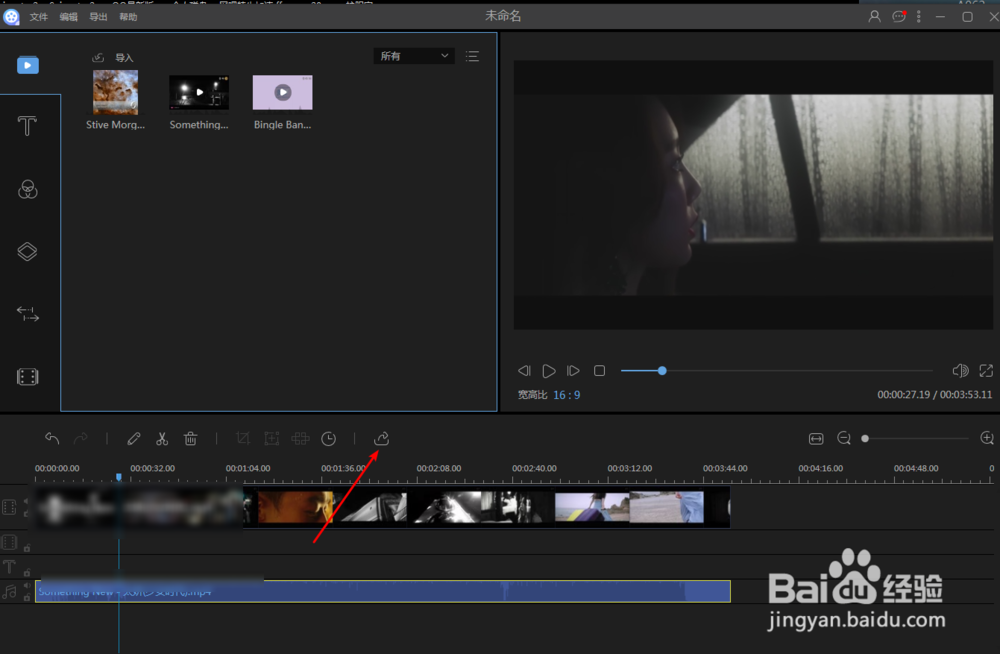Click the application logo icon

(x=11, y=17)
